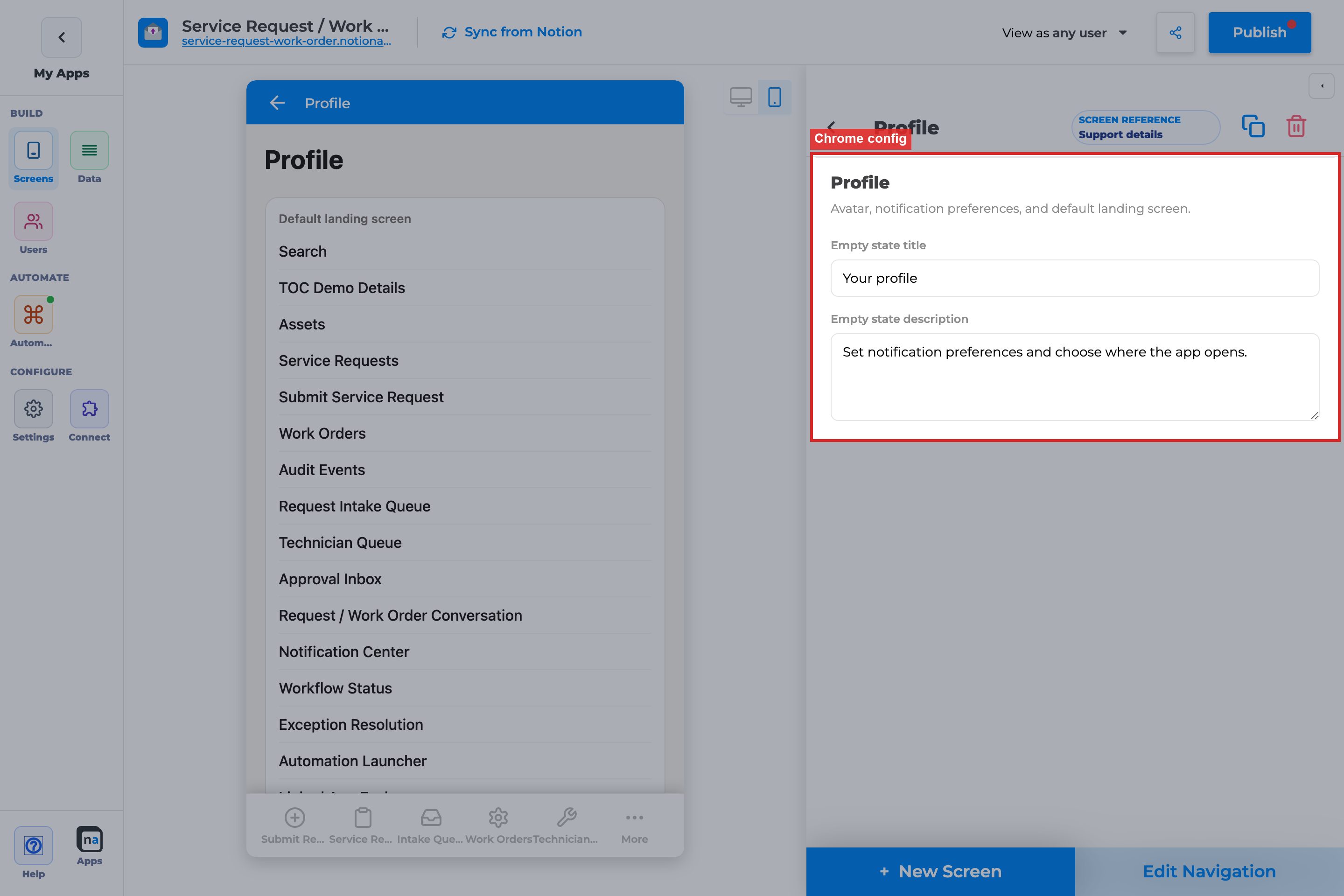Image resolution: width=1344 pixels, height=896 pixels.
Task: Select Approval Inbox in landing list
Action: click(x=465, y=579)
